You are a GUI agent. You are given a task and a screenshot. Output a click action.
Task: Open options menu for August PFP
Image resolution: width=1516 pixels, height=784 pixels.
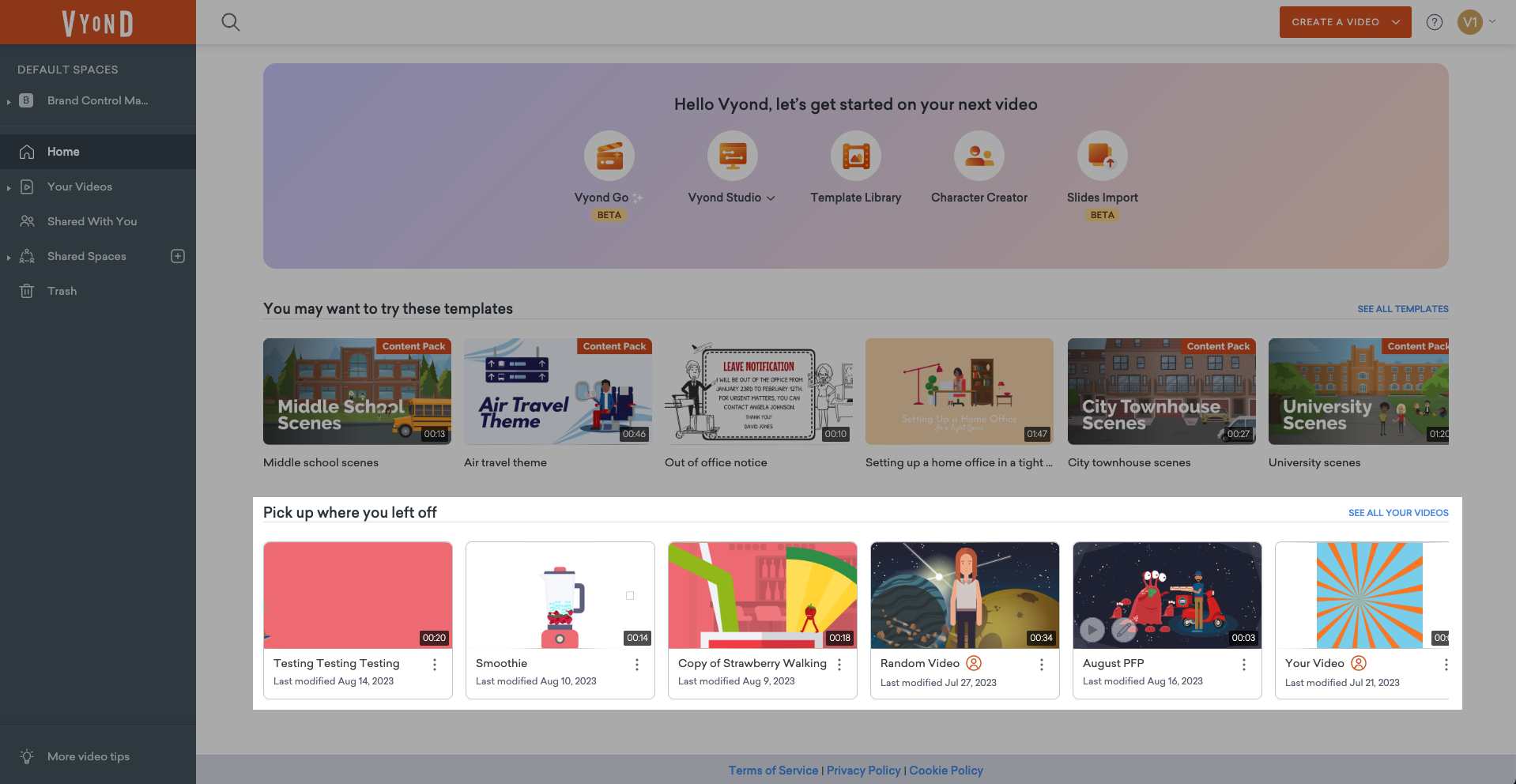tap(1244, 665)
